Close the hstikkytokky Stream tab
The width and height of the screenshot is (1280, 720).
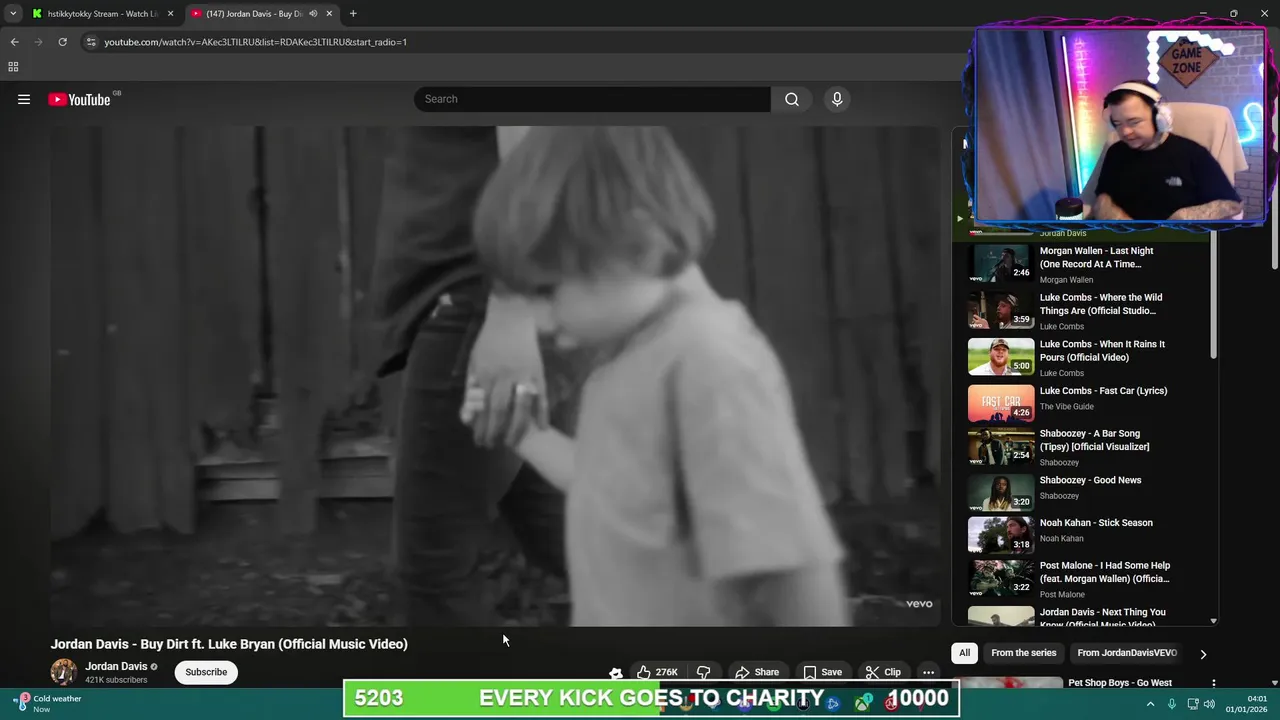(x=170, y=14)
